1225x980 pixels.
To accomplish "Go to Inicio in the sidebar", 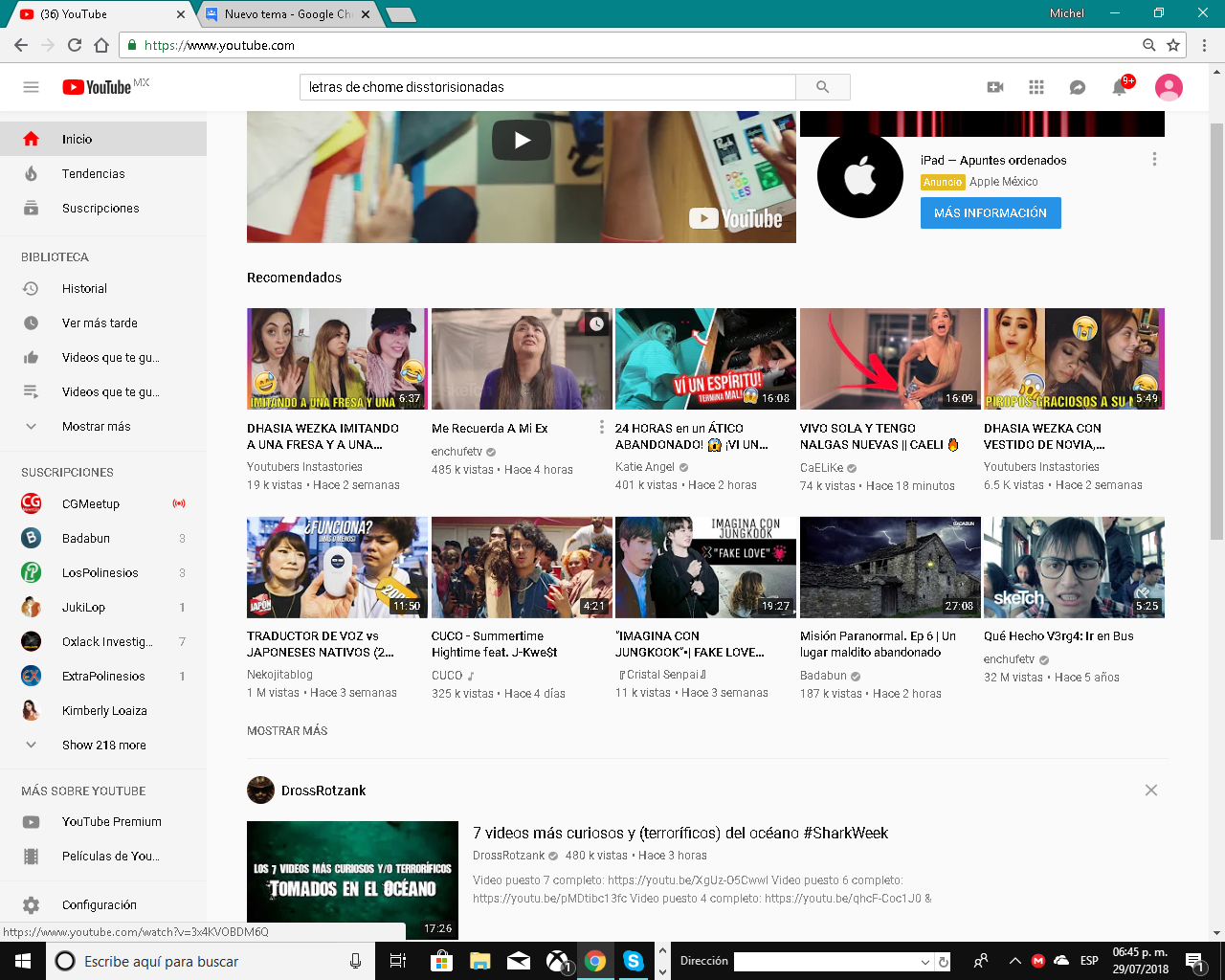I will click(103, 139).
